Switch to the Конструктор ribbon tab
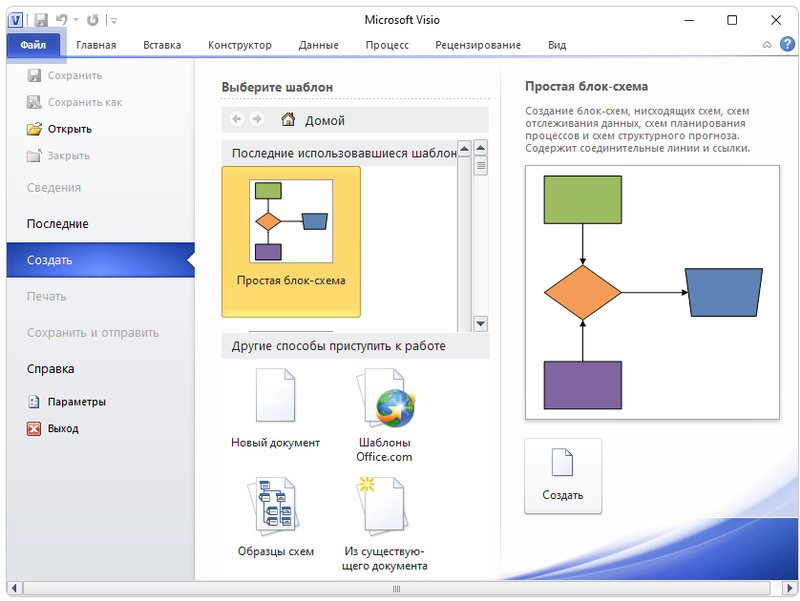Screen dimensions: 800x601 (239, 45)
